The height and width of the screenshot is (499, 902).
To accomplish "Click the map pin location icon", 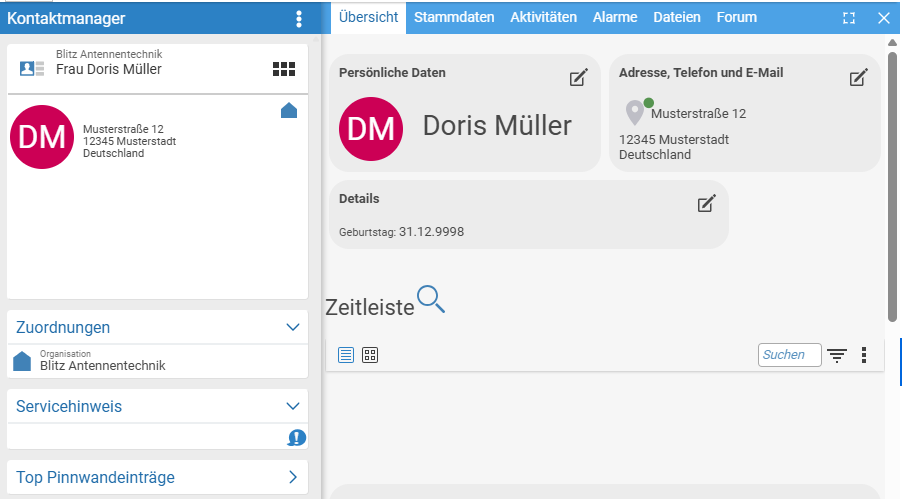I will coord(634,112).
